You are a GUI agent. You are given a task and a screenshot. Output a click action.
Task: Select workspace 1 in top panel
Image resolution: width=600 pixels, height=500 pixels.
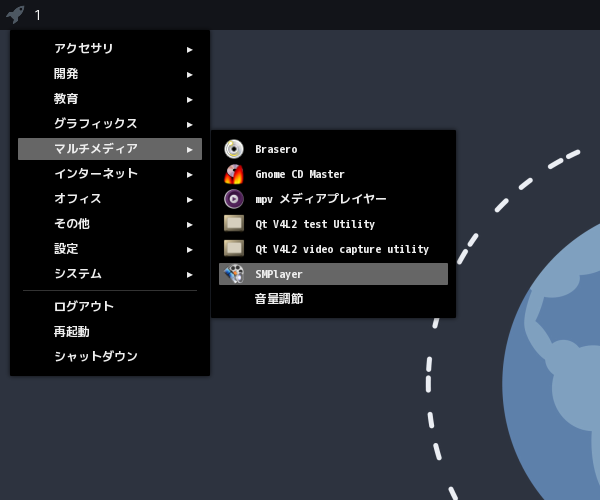tap(37, 15)
